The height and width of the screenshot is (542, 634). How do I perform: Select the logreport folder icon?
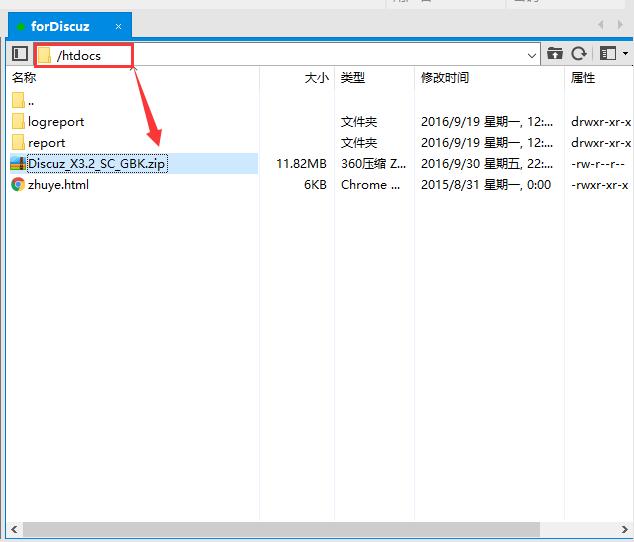coord(18,122)
